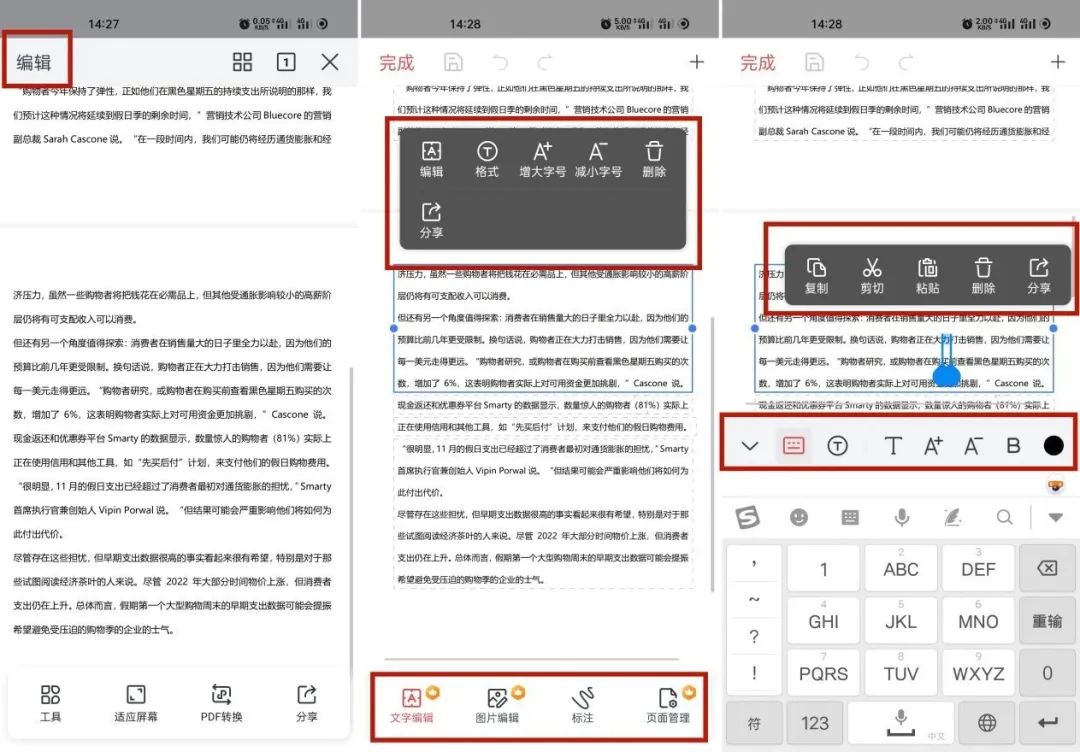Viewport: 1080px width, 752px height.
Task: Choose 增大字号 in the popup menu
Action: [543, 159]
